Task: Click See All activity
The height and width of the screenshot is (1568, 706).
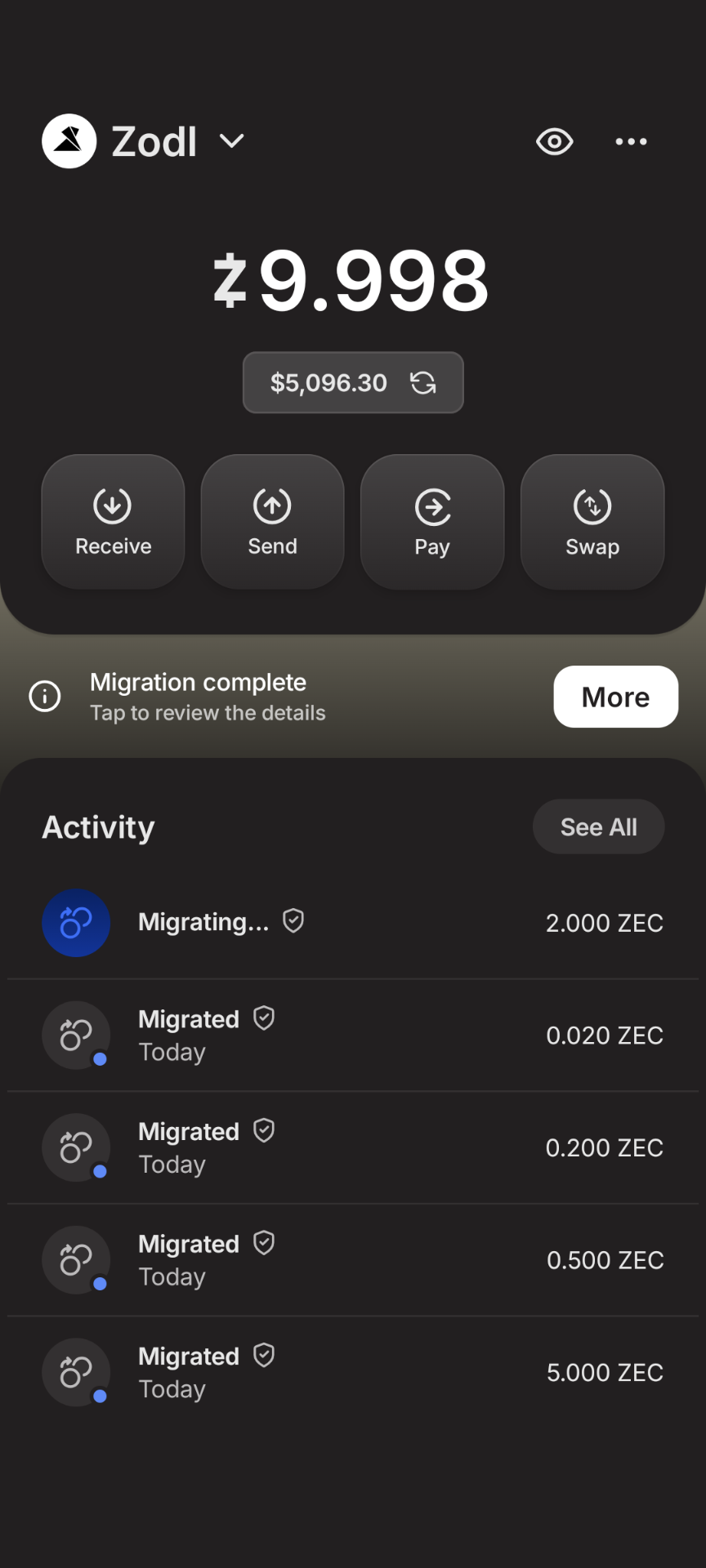Action: (x=598, y=826)
